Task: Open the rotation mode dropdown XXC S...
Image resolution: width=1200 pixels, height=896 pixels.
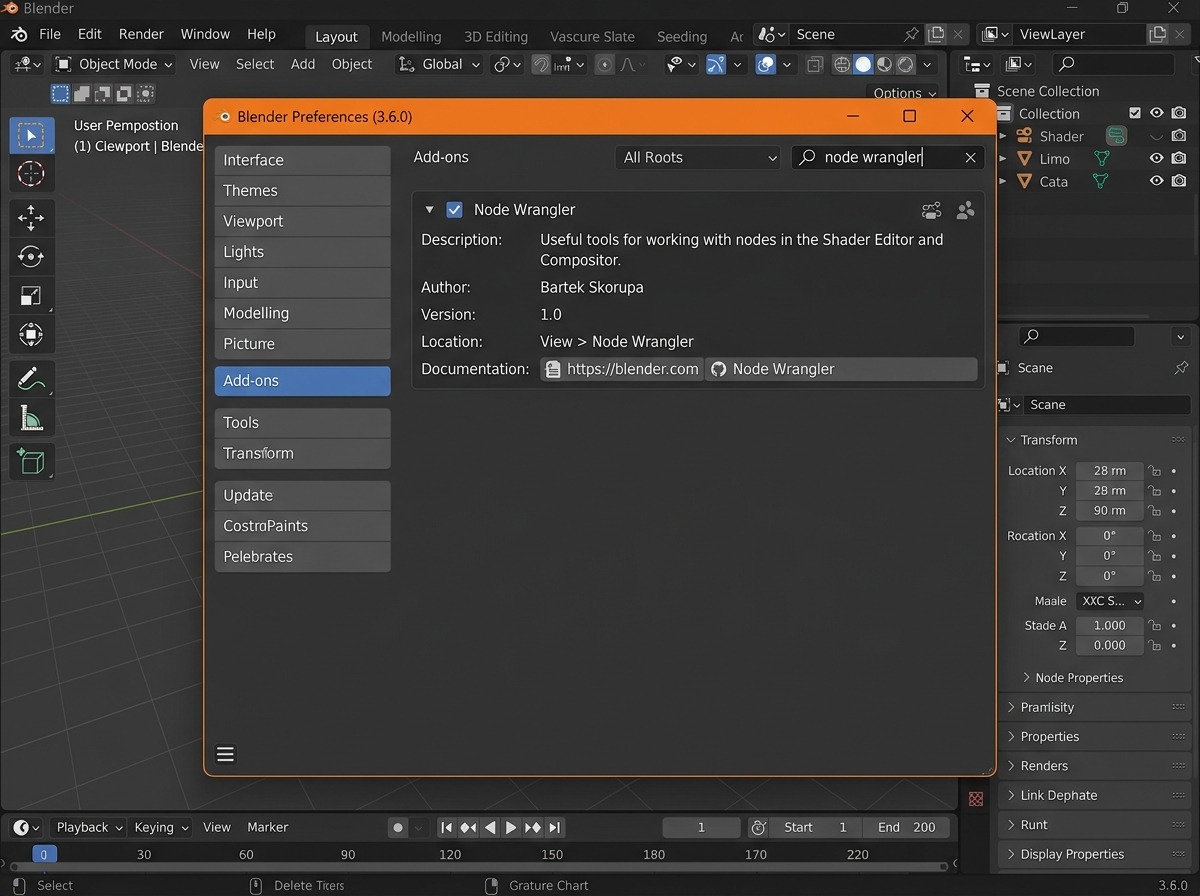Action: 1110,601
